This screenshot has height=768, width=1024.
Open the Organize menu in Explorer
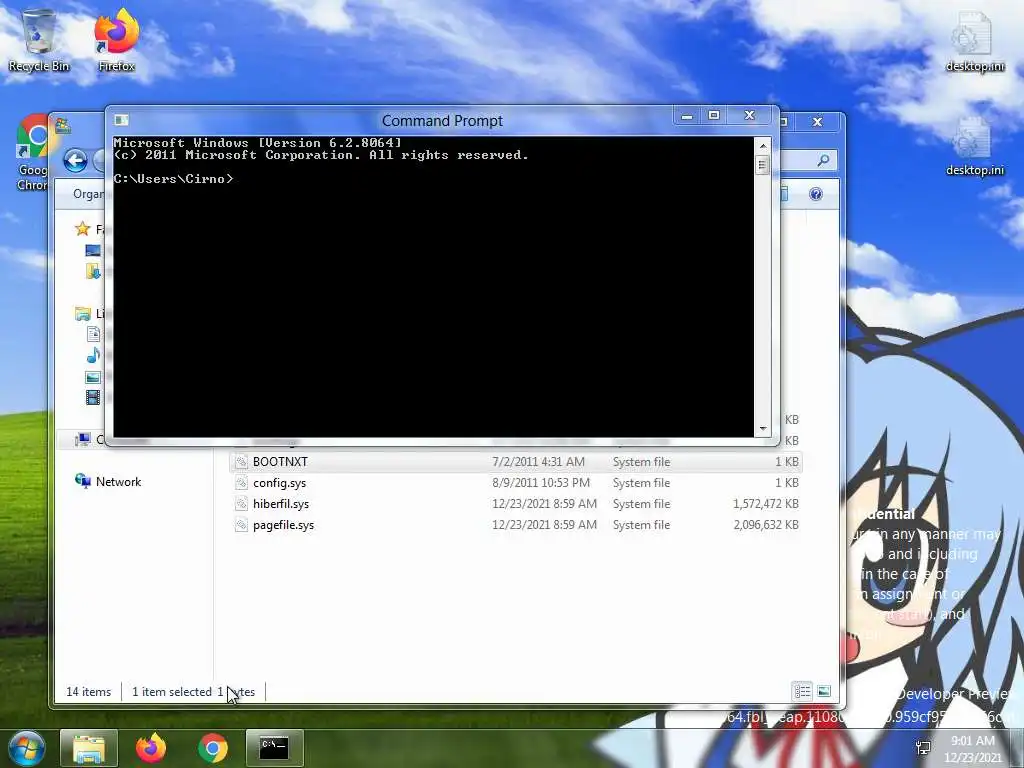tap(88, 194)
